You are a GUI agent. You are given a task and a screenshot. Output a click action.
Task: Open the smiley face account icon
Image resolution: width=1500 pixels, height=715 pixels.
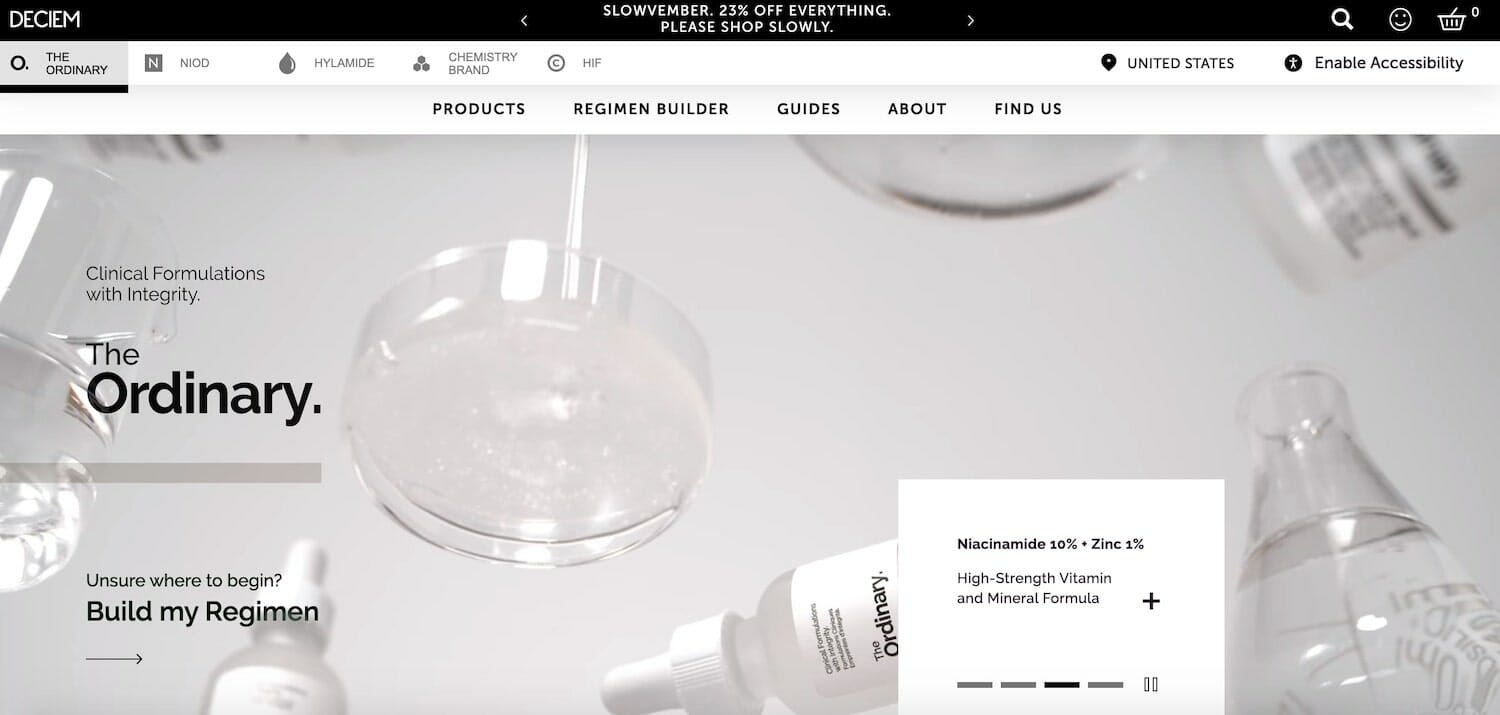(1400, 19)
